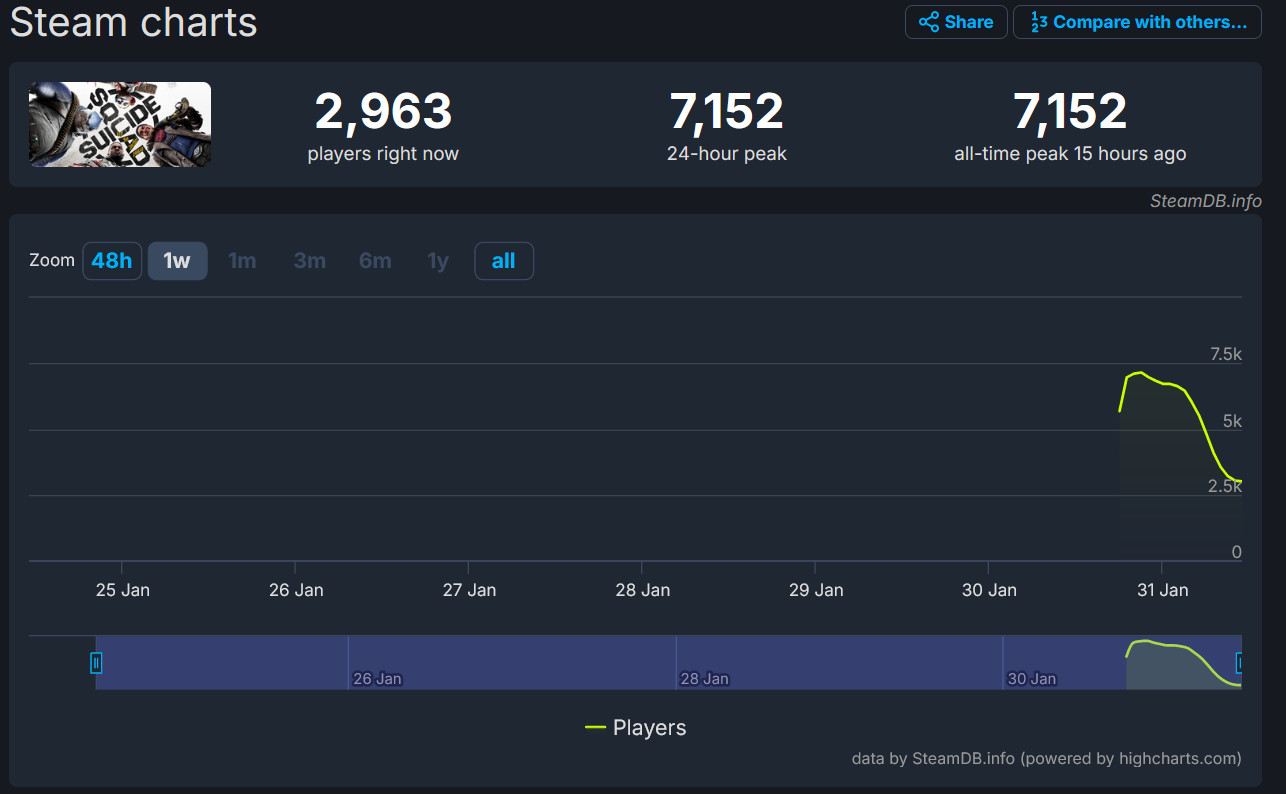
Task: Open the Suicide Squad game thumbnail
Action: point(120,124)
